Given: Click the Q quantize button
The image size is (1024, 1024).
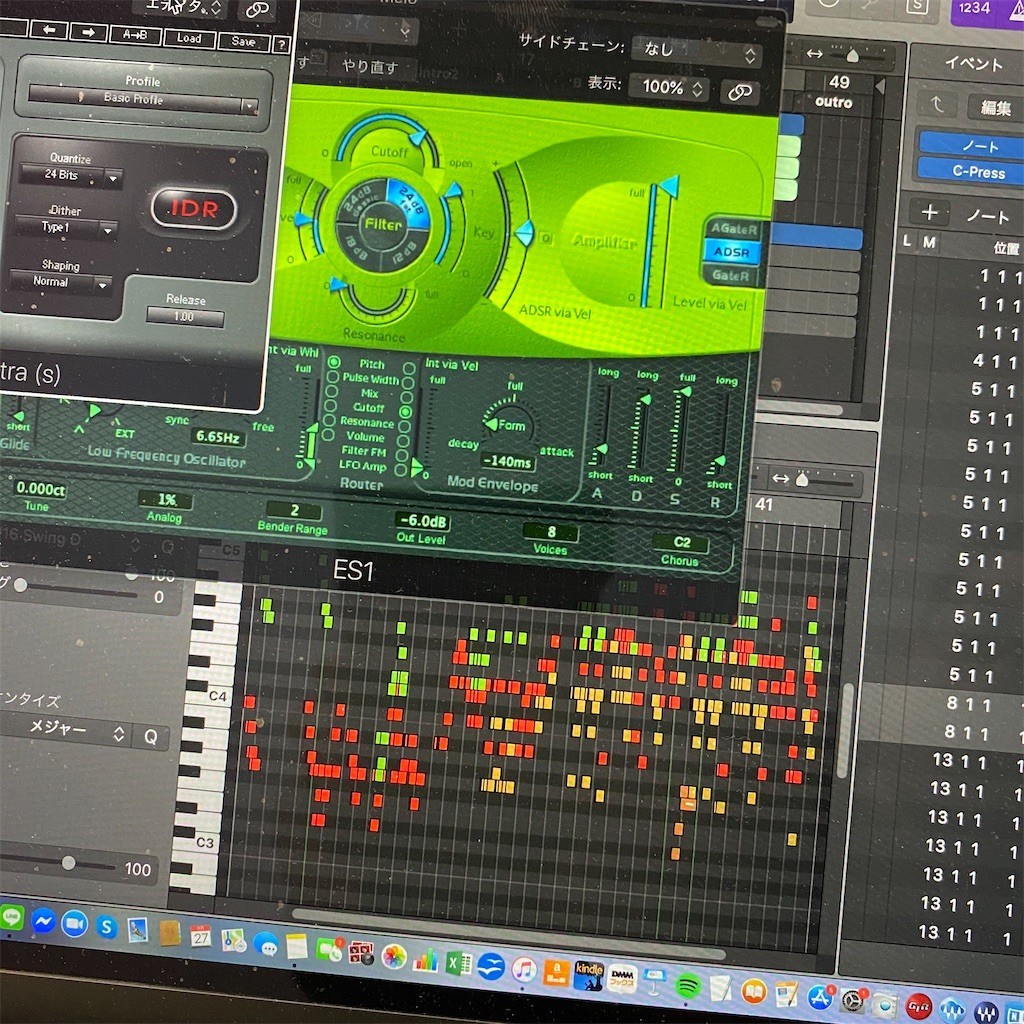Looking at the screenshot, I should pyautogui.click(x=151, y=737).
